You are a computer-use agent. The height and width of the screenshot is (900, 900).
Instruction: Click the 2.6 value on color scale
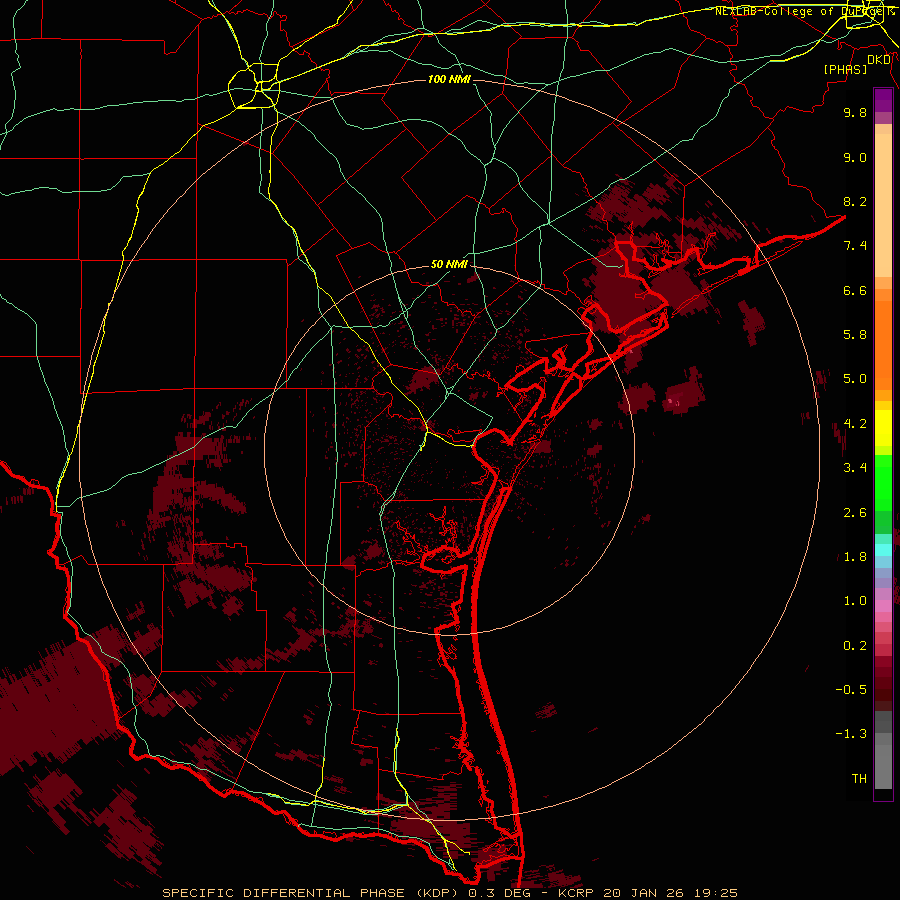click(x=855, y=513)
